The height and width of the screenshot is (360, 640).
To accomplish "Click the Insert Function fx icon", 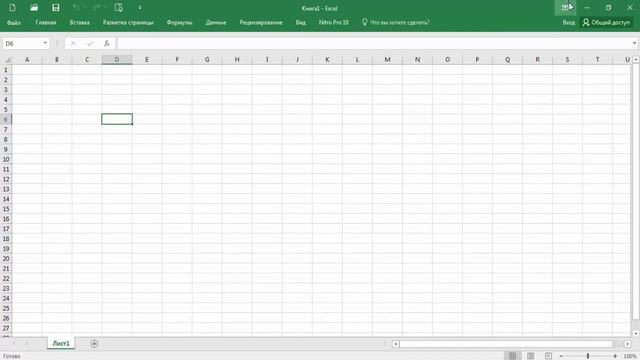I will (x=107, y=43).
